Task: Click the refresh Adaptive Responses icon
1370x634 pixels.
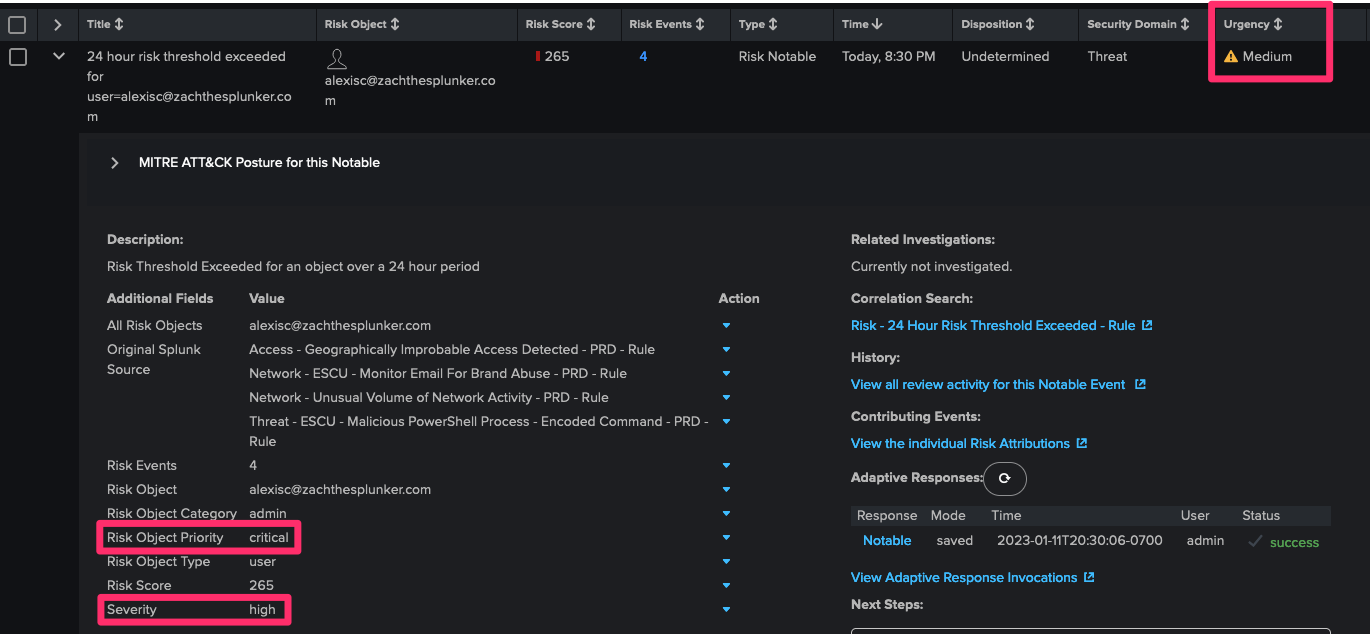Action: pos(1004,479)
